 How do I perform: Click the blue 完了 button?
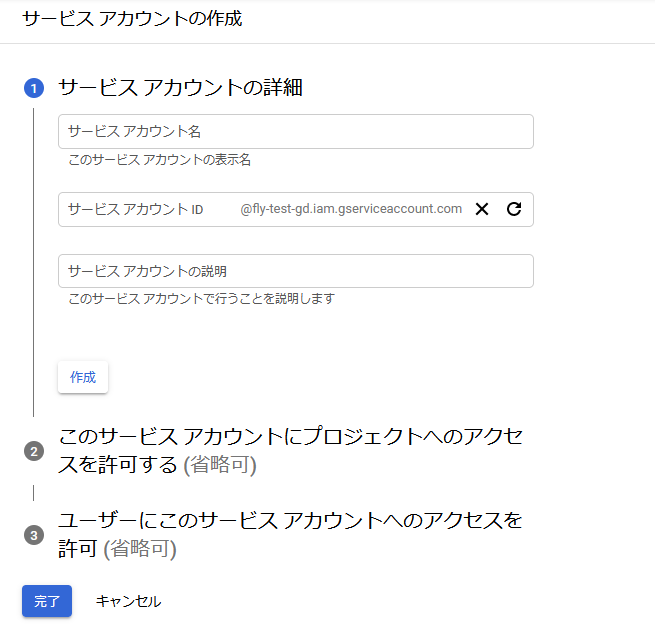tap(47, 601)
